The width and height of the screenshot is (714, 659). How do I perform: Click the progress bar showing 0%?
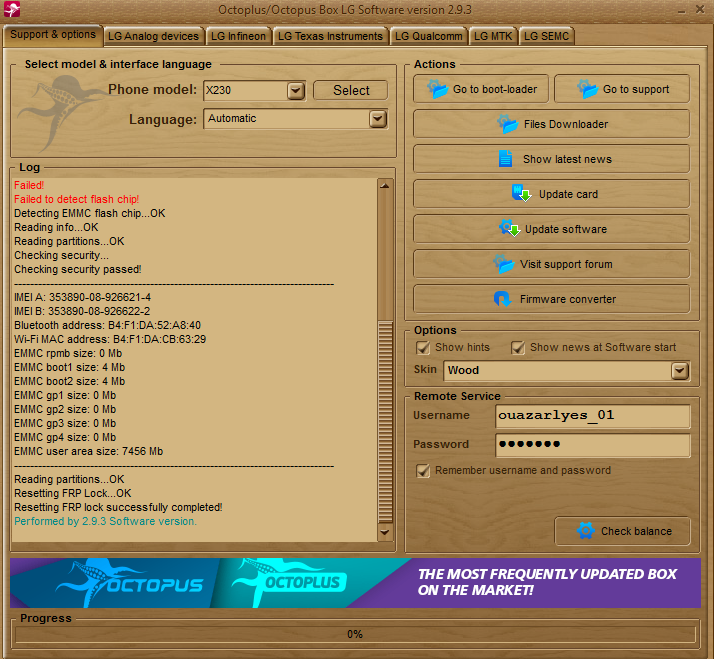pyautogui.click(x=355, y=634)
